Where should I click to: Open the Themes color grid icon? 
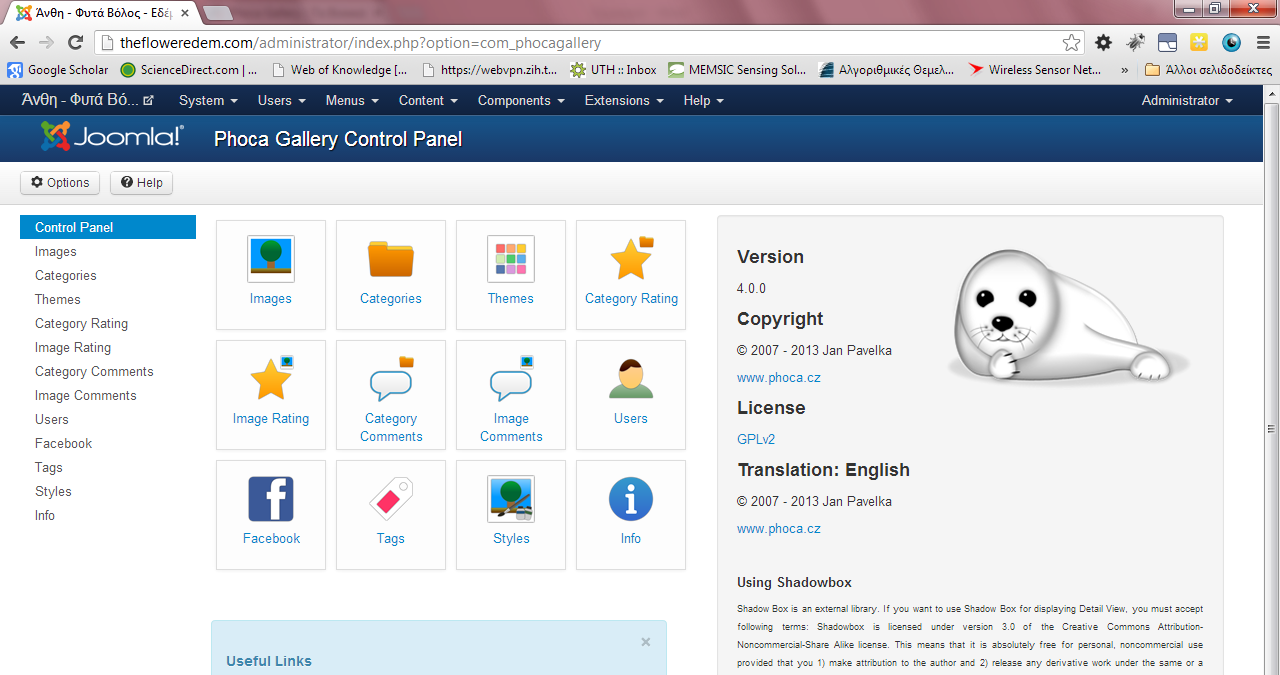(511, 259)
